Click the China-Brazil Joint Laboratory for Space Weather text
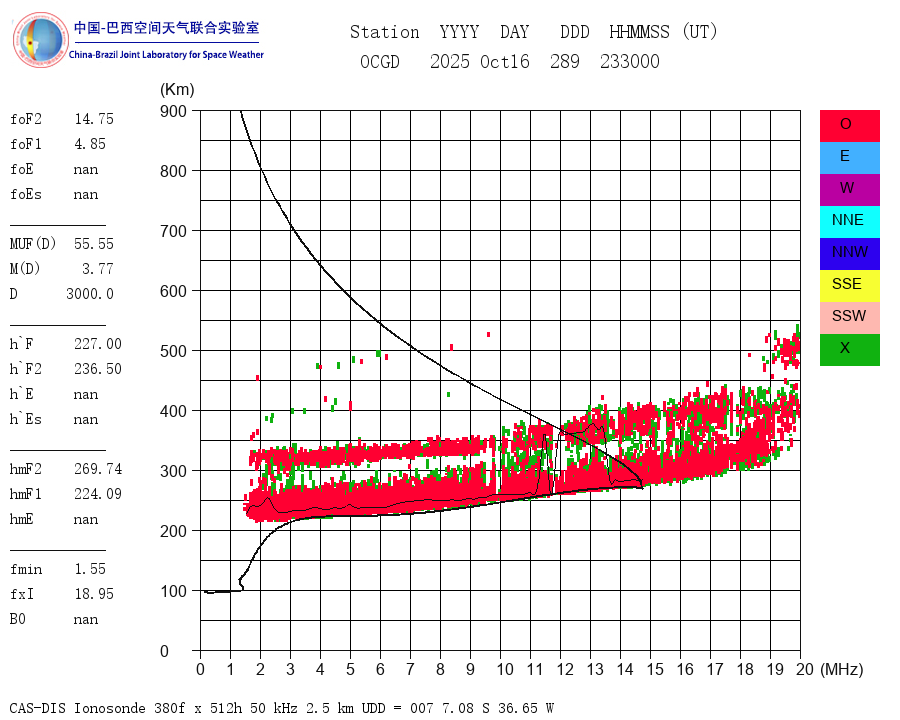Viewport: 900px width, 720px height. (166, 55)
